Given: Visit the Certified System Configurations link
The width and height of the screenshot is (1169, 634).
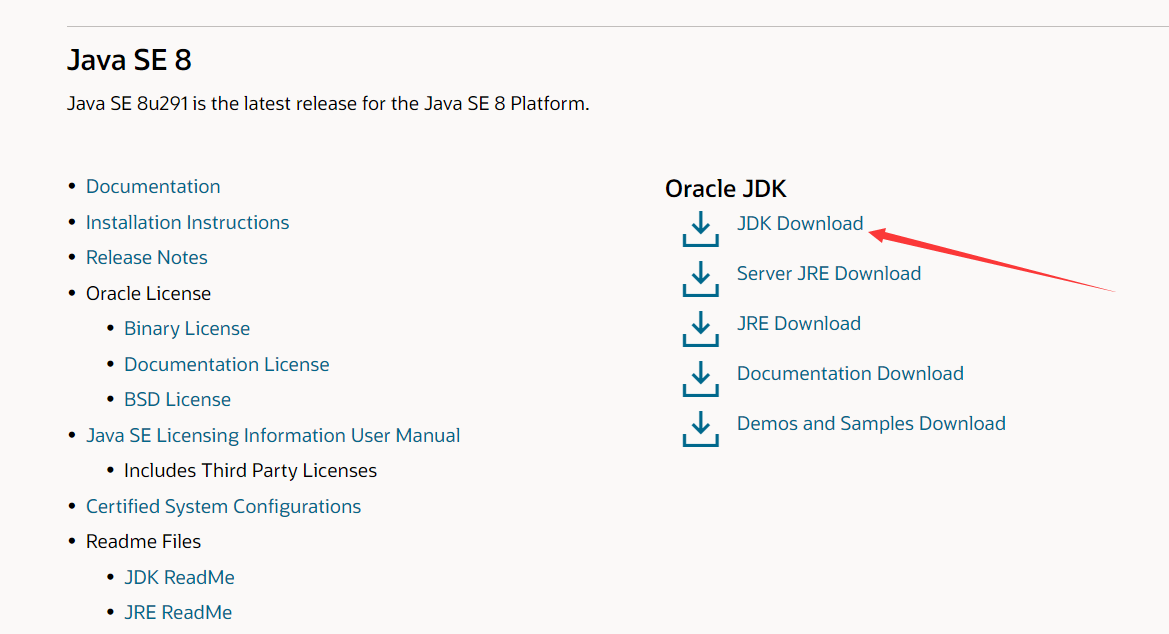Looking at the screenshot, I should pos(223,507).
